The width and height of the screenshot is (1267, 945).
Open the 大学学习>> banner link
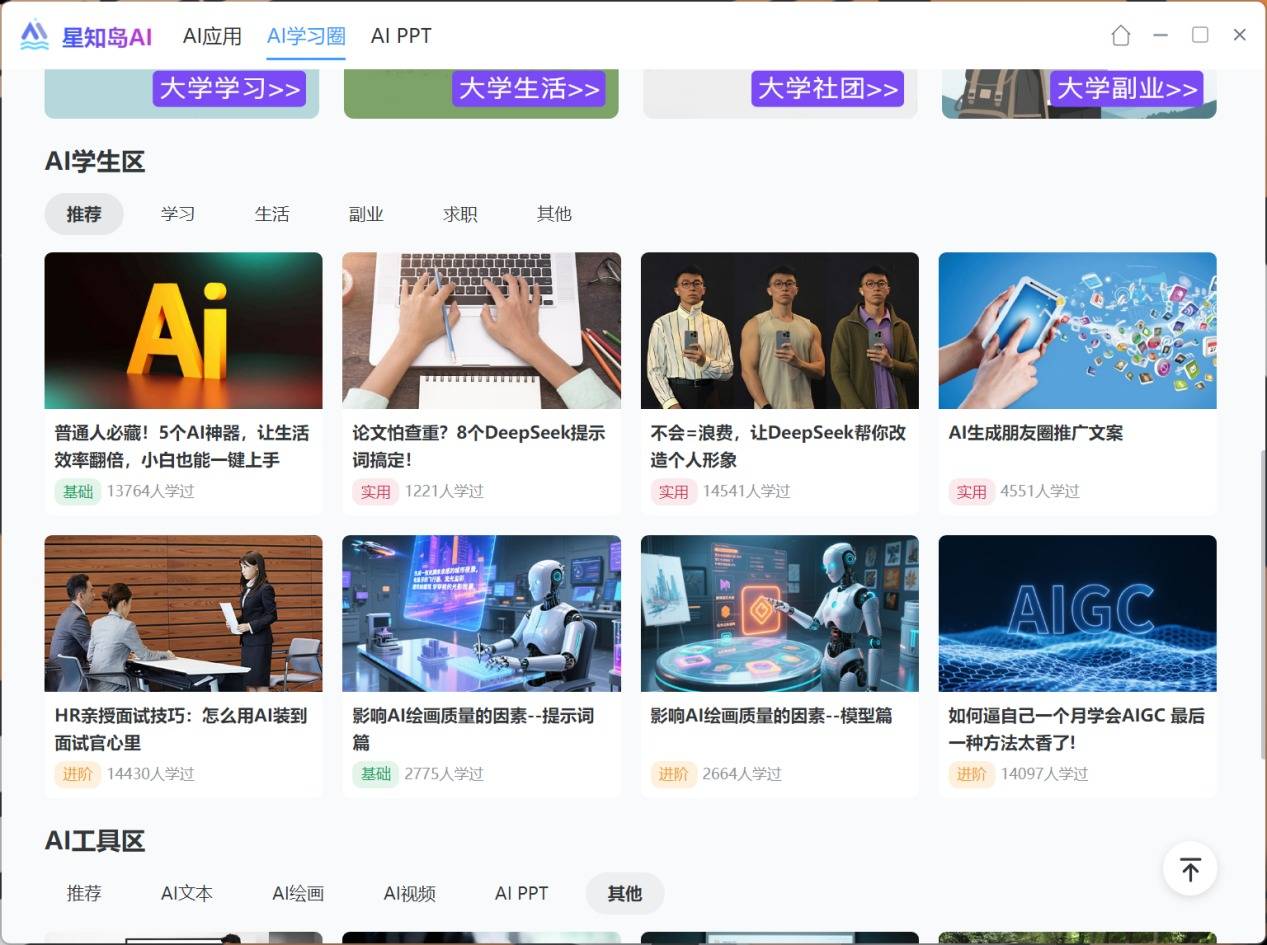point(229,89)
